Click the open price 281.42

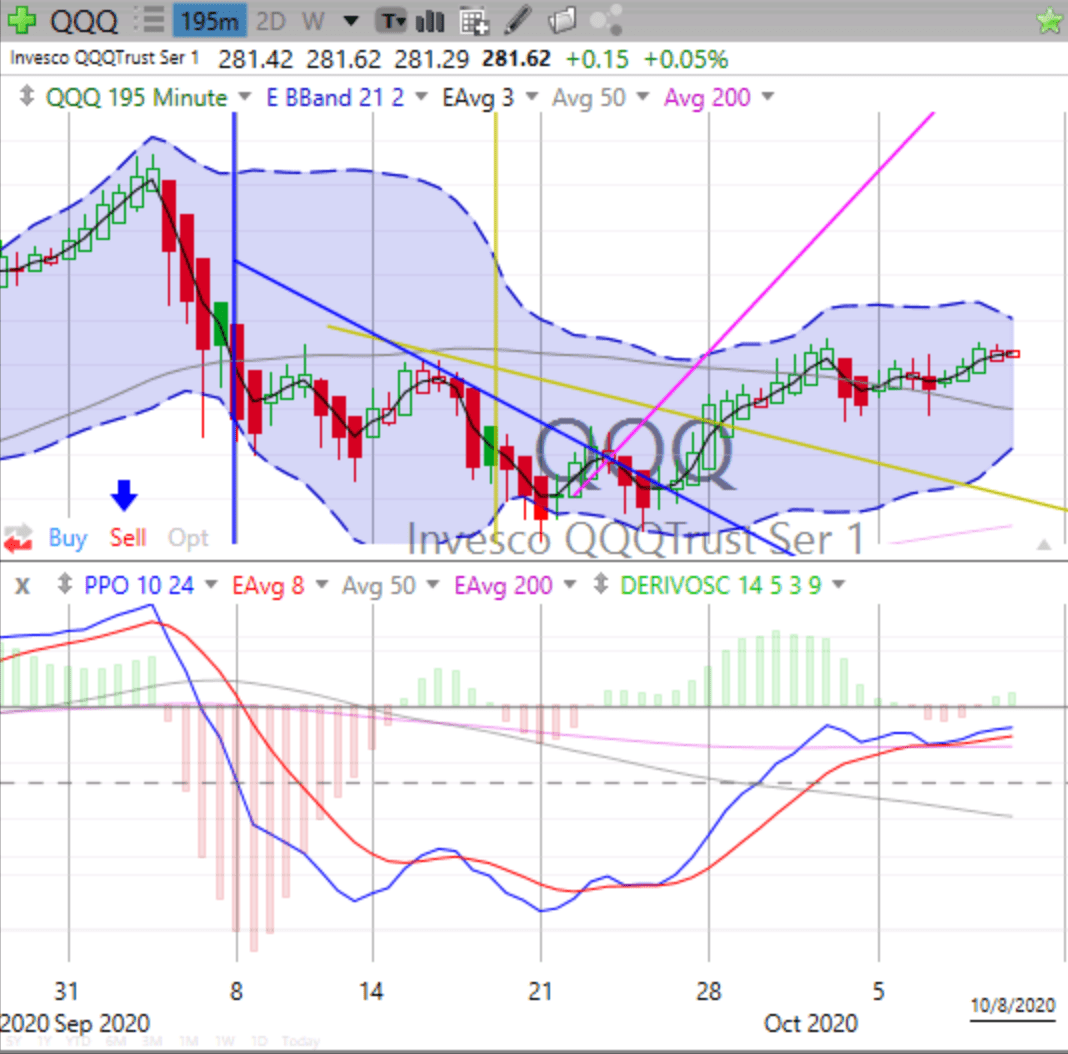coord(255,59)
